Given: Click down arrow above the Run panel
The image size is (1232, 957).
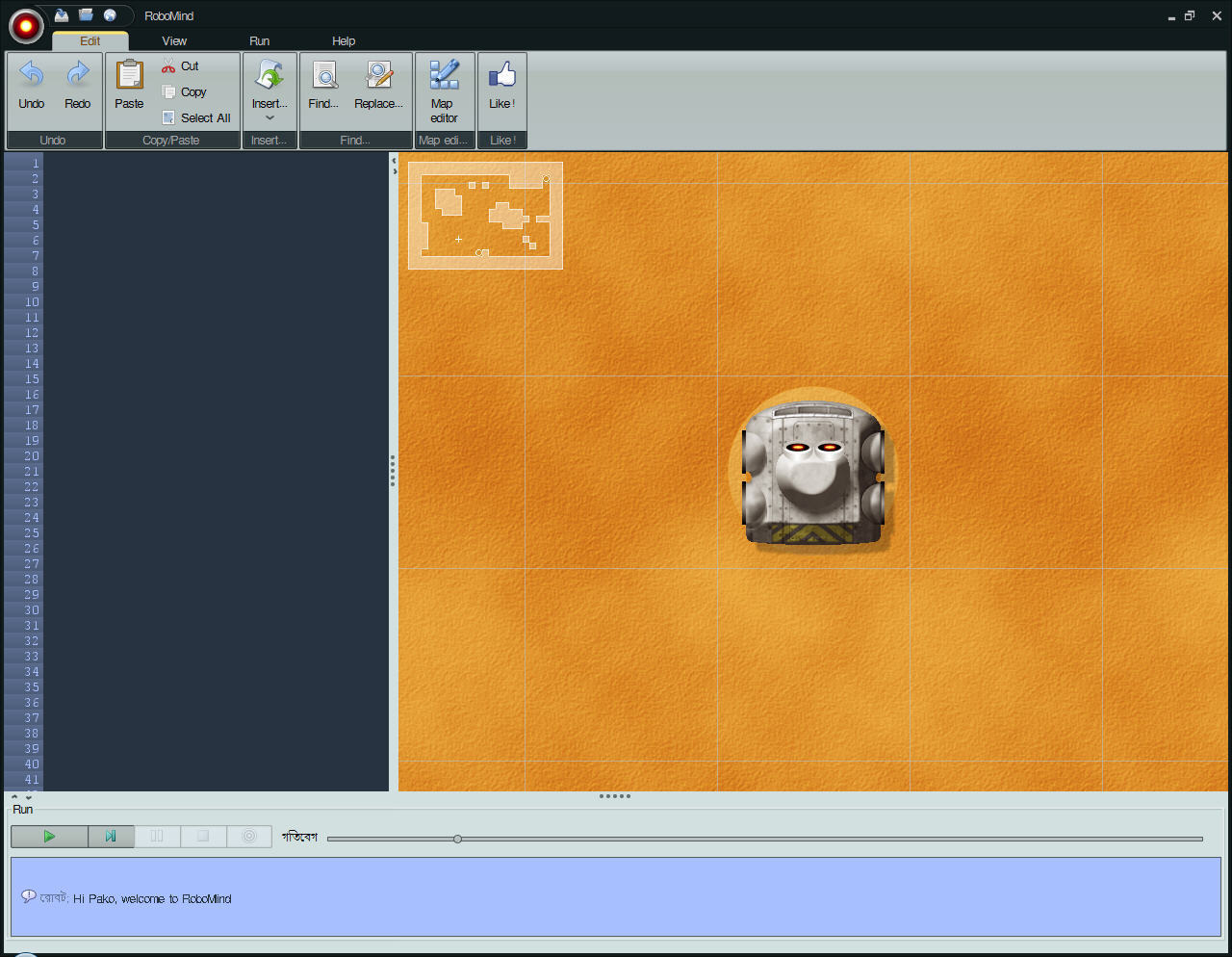Looking at the screenshot, I should (x=28, y=797).
